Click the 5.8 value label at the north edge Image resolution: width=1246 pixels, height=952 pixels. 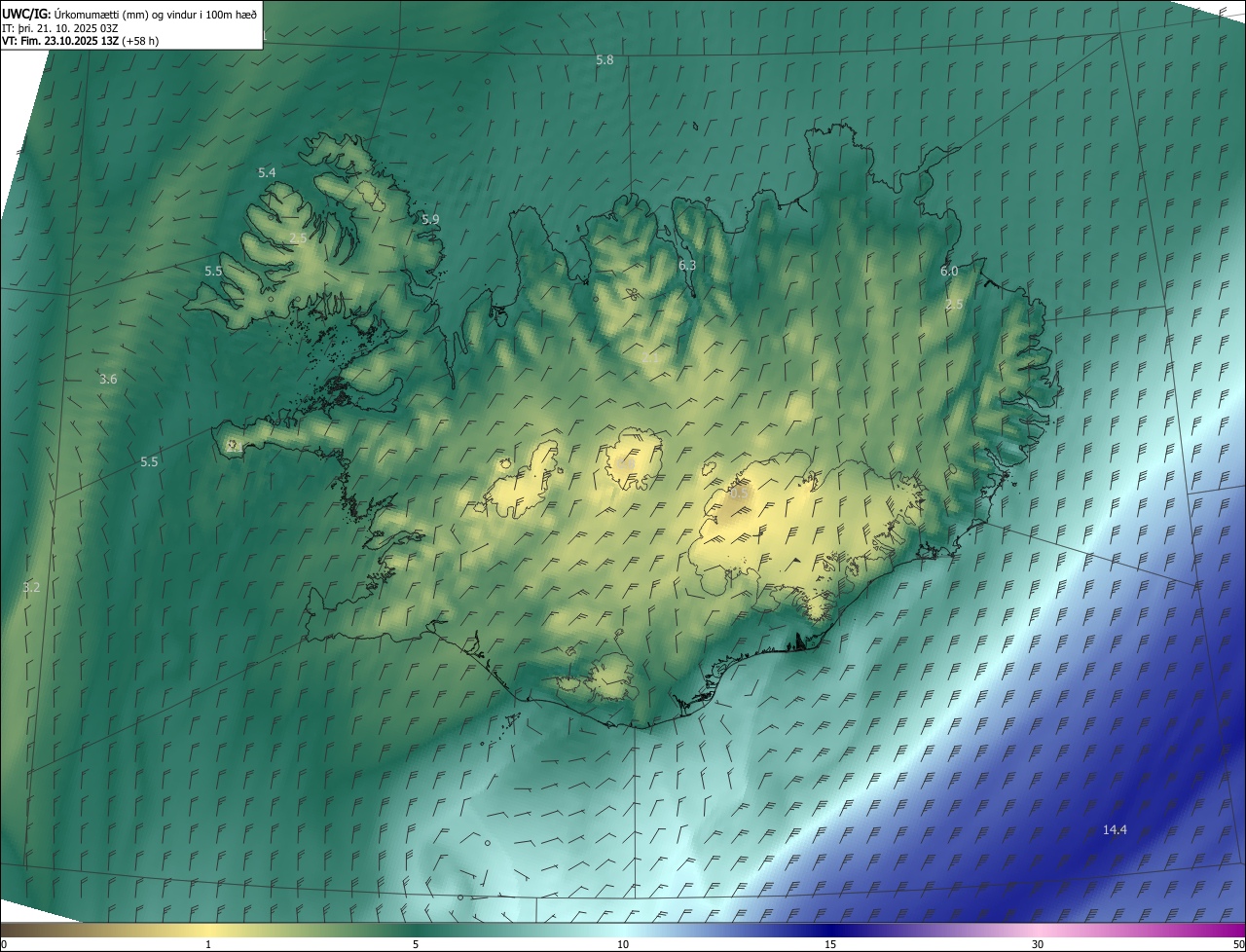coord(605,60)
